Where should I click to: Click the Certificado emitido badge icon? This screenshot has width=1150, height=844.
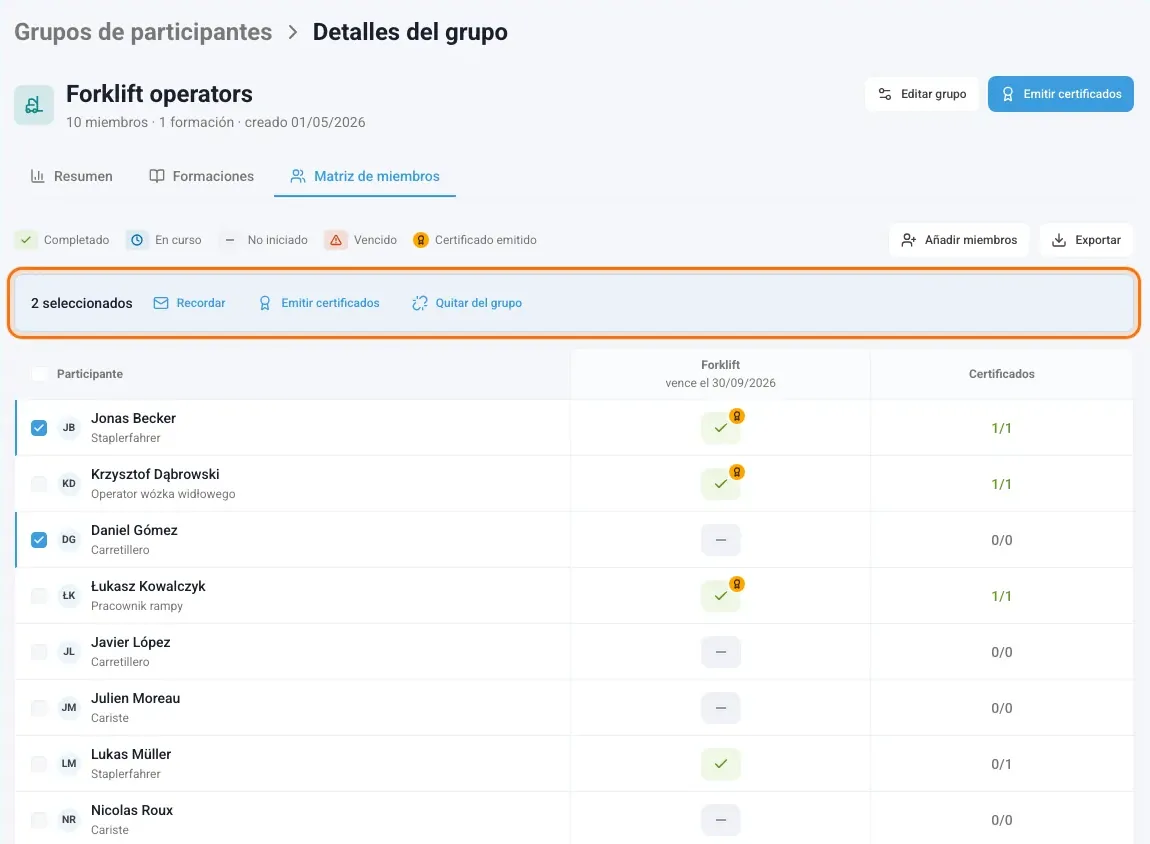[x=420, y=240]
